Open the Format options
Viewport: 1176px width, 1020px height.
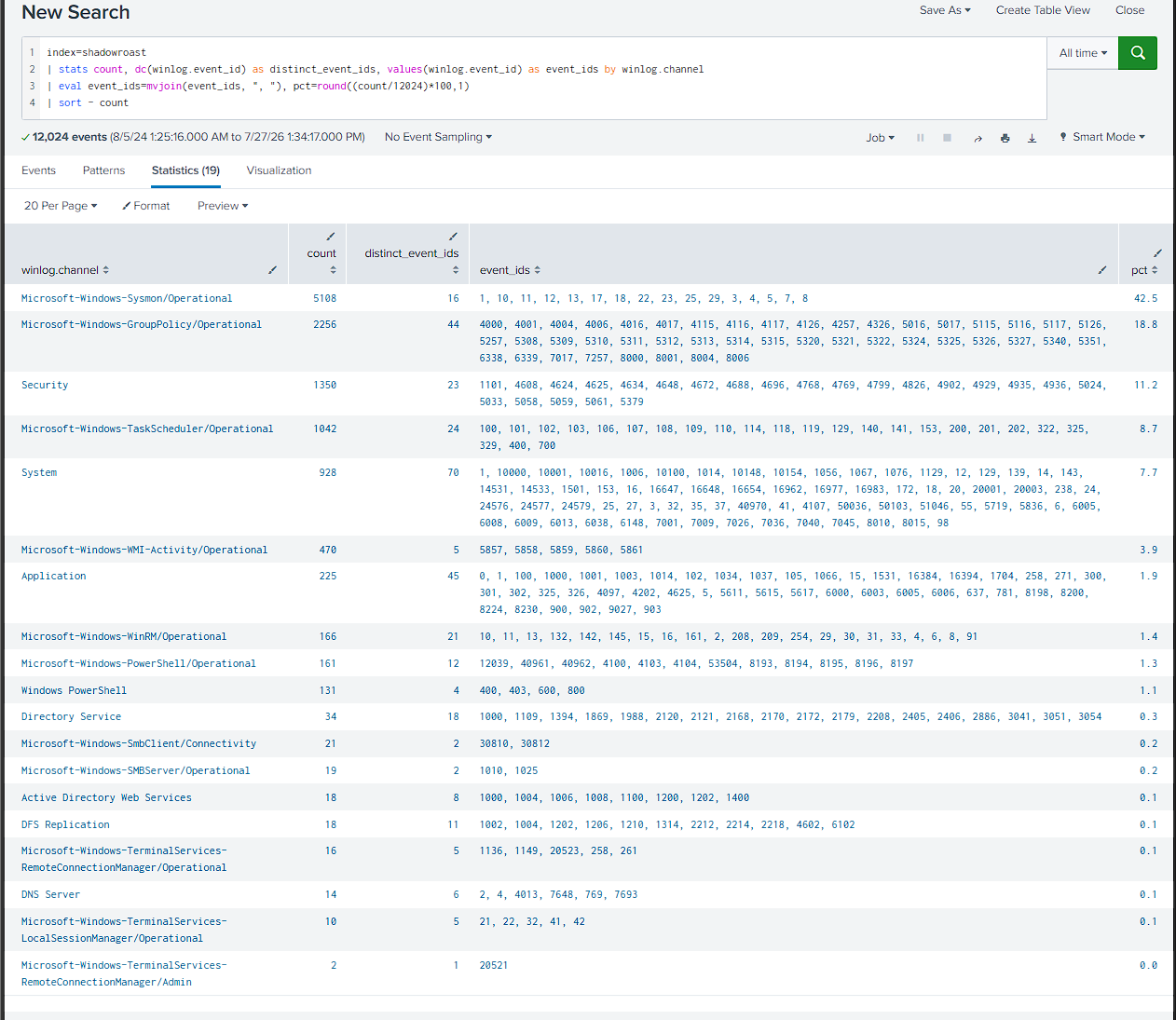click(x=146, y=206)
